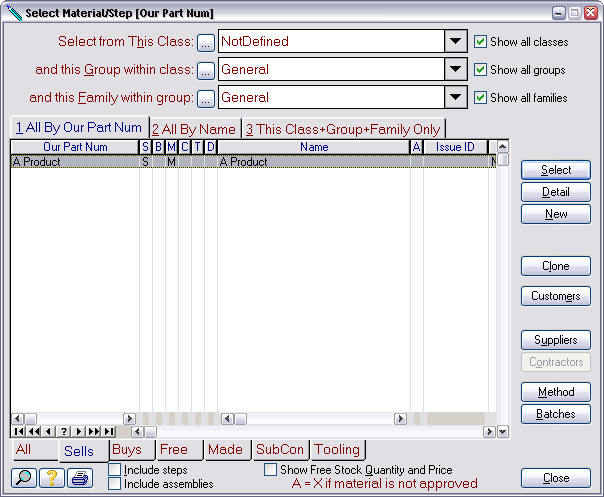The height and width of the screenshot is (497, 604).
Task: Click right scroll arrow of bottom grid scrollbar
Action: point(490,432)
